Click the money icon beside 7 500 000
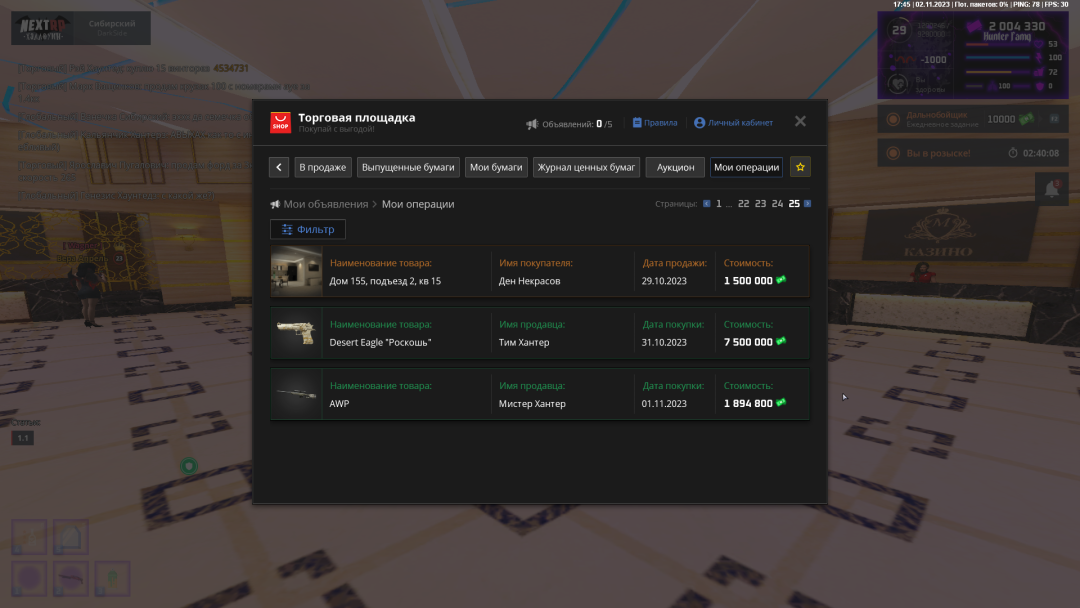 [781, 341]
